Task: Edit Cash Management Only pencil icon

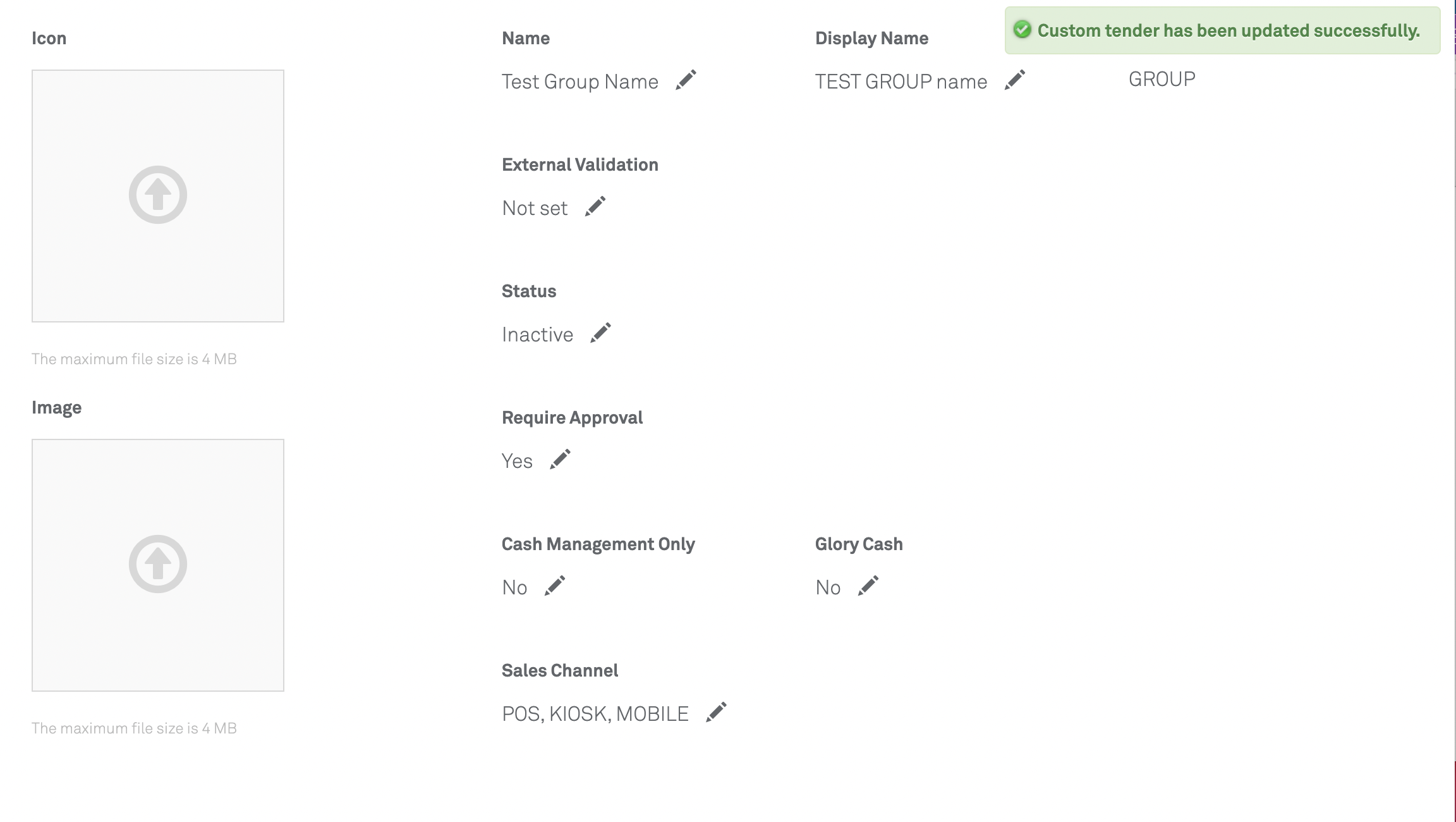Action: click(555, 586)
